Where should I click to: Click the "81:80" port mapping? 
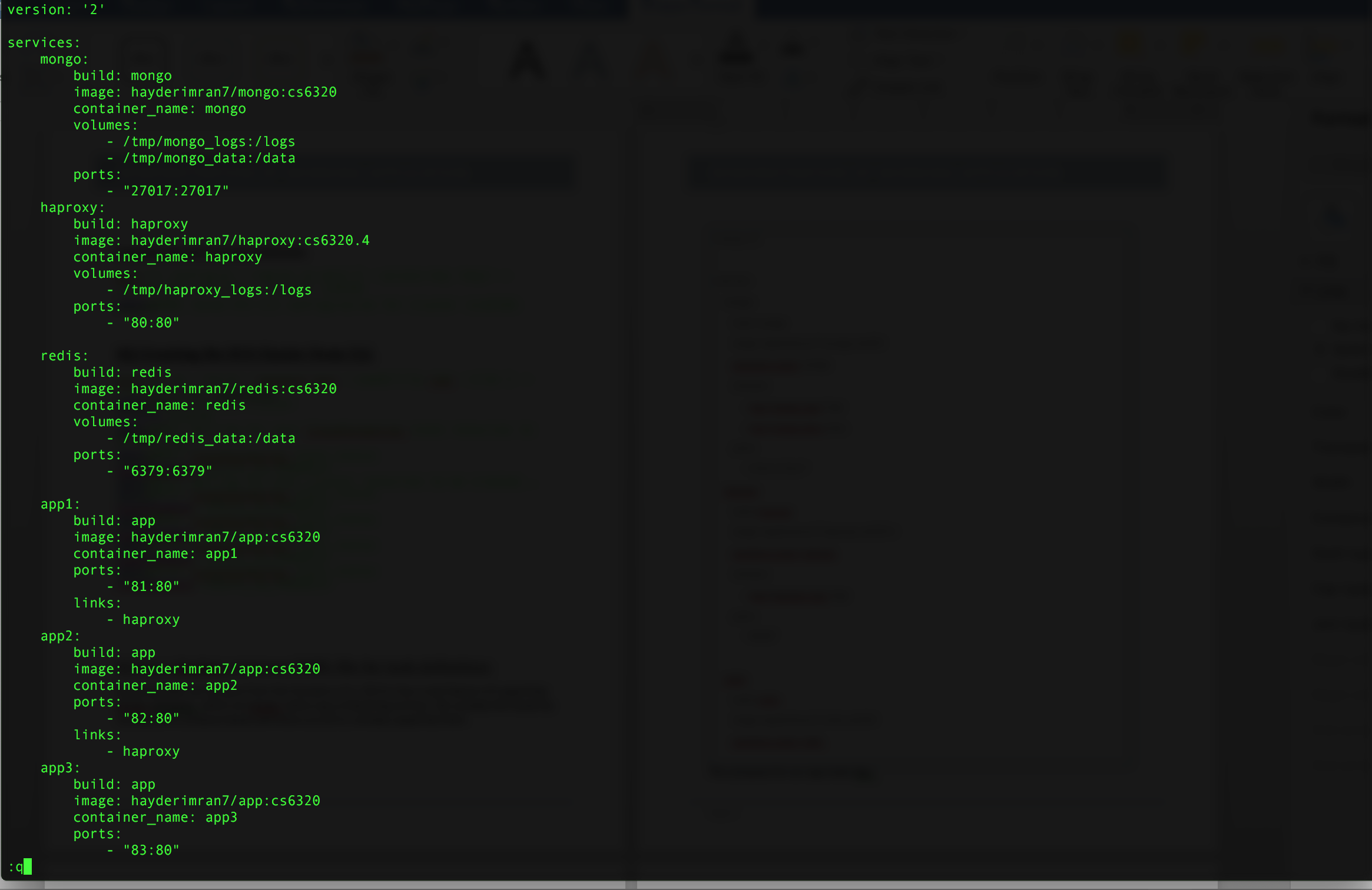pyautogui.click(x=151, y=586)
